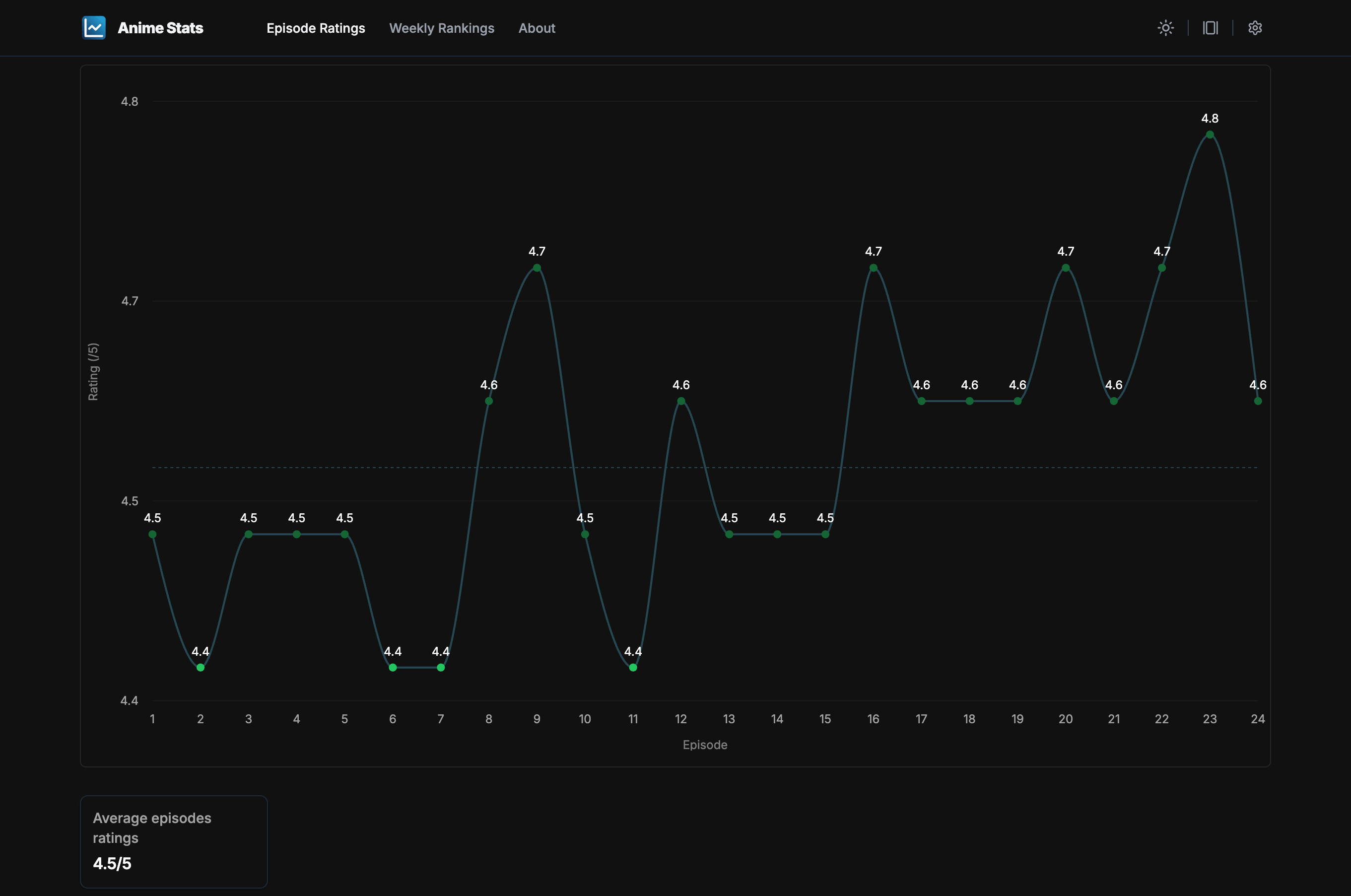This screenshot has width=1351, height=896.
Task: Open settings via gear icon
Action: [1254, 27]
